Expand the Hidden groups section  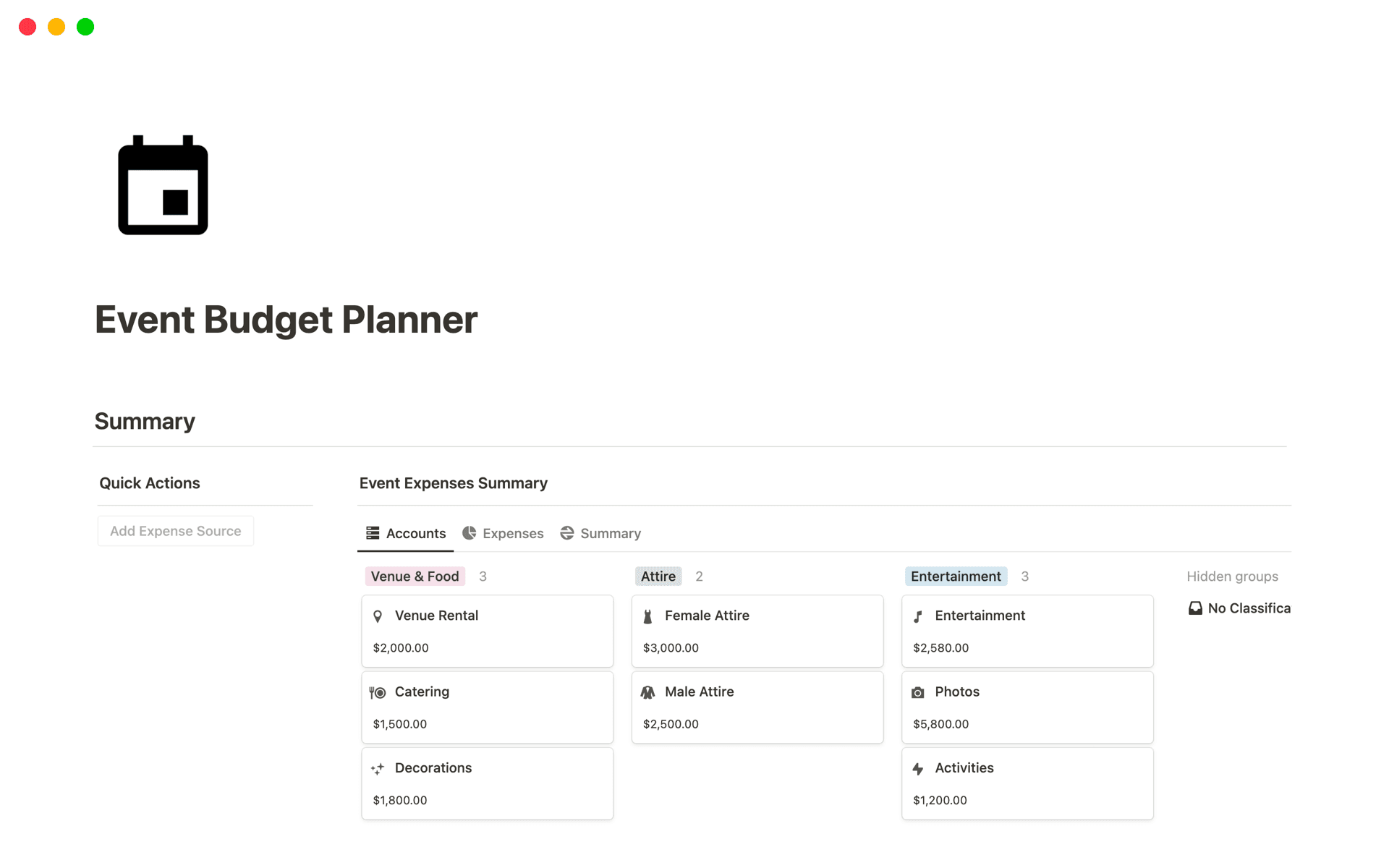click(1232, 576)
